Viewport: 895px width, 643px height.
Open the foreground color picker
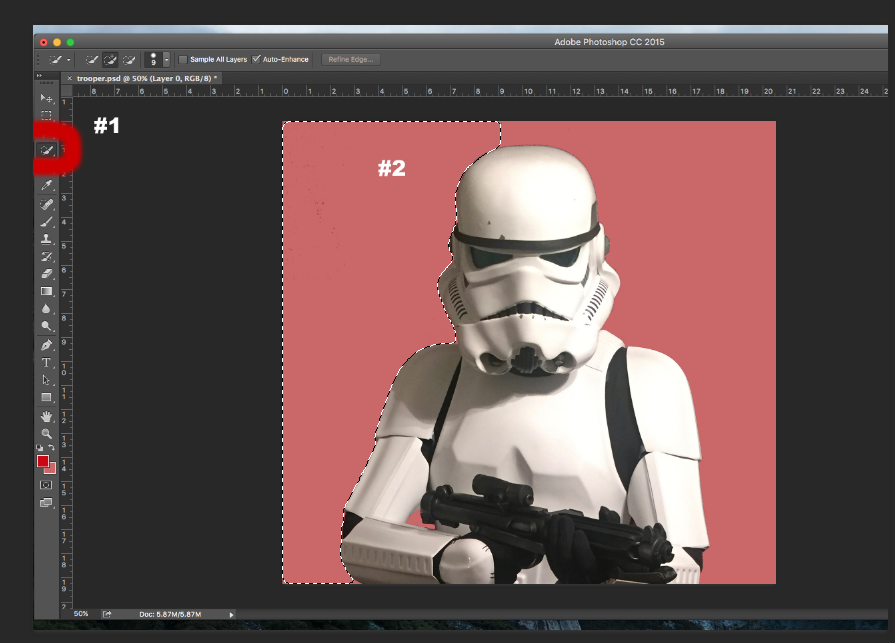(43, 462)
